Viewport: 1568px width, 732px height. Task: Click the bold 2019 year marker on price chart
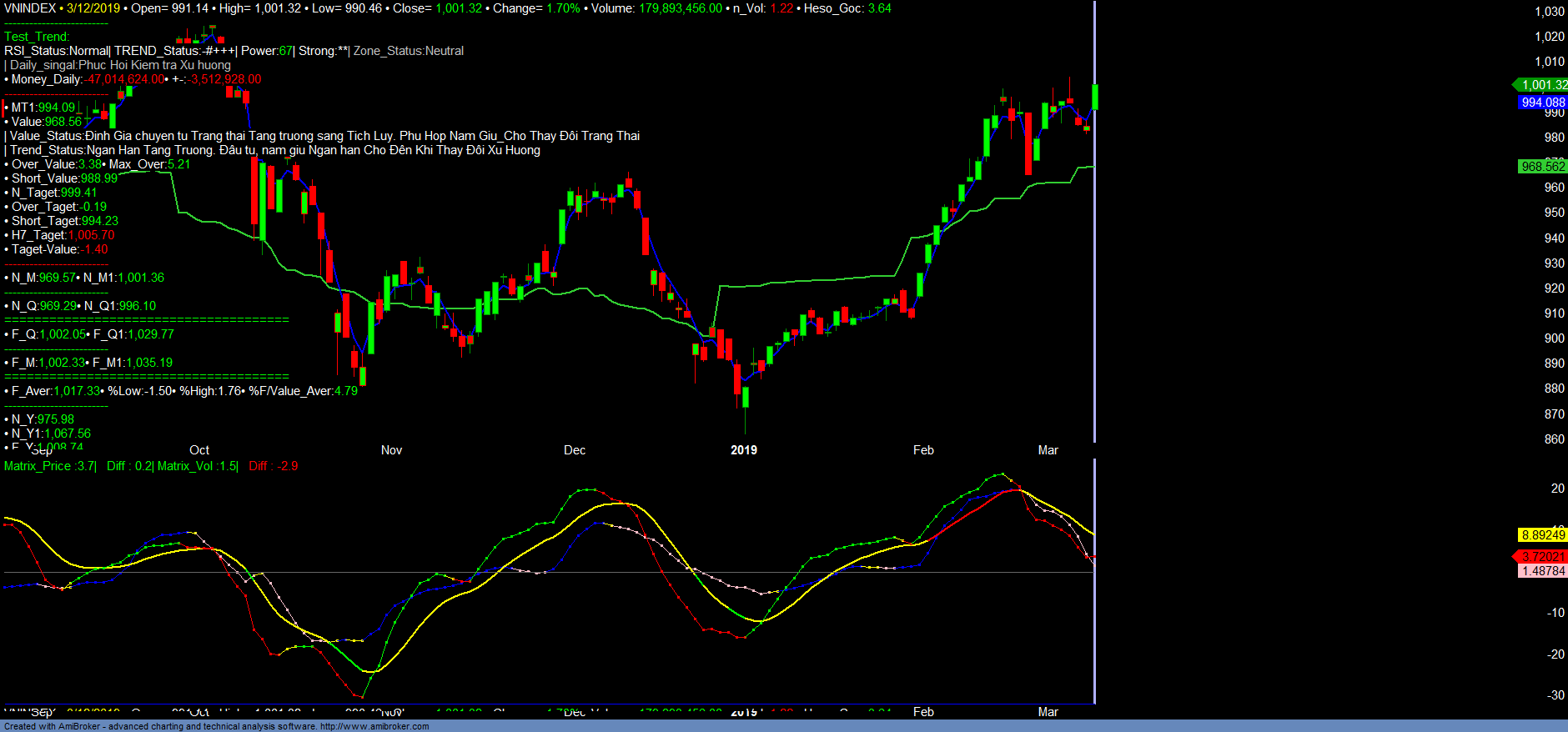click(x=744, y=450)
